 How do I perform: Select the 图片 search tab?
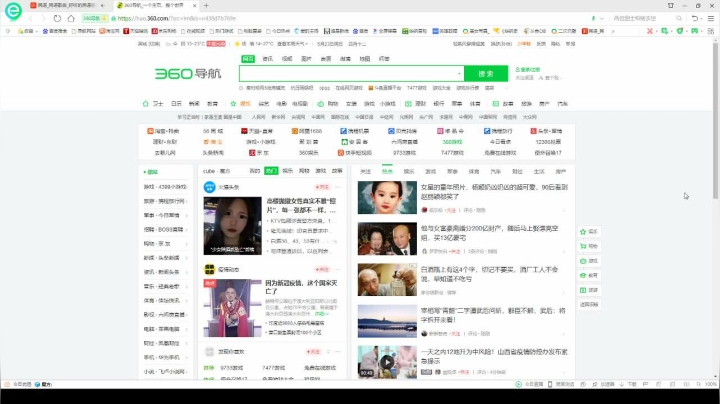click(306, 59)
